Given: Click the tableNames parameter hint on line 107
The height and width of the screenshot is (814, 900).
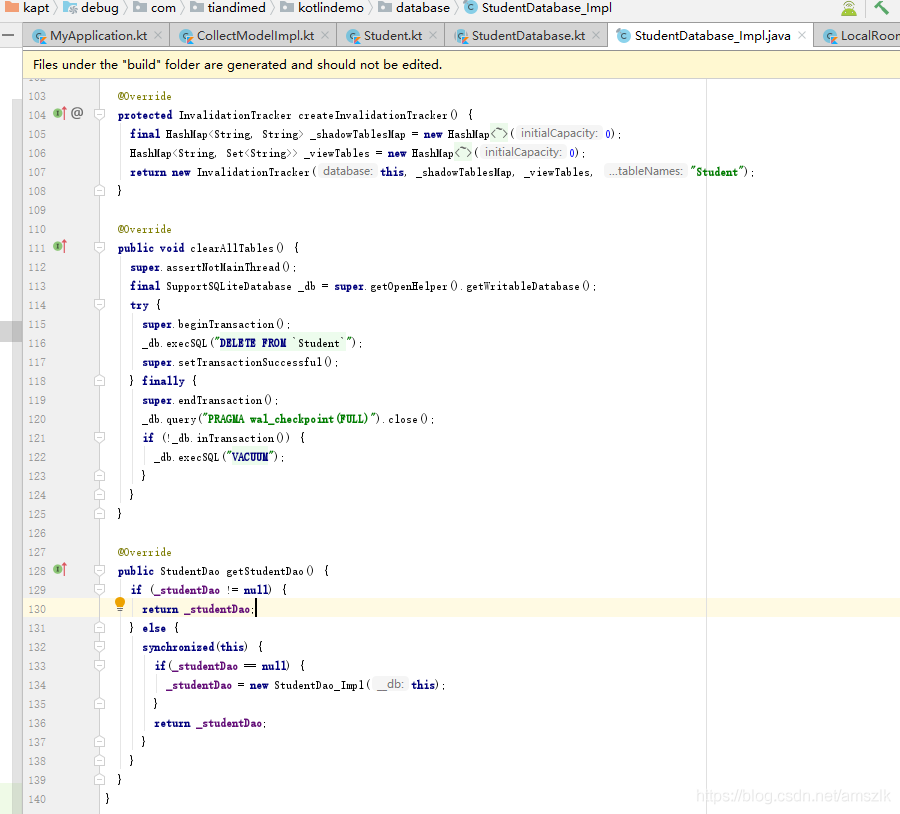Looking at the screenshot, I should coord(646,171).
